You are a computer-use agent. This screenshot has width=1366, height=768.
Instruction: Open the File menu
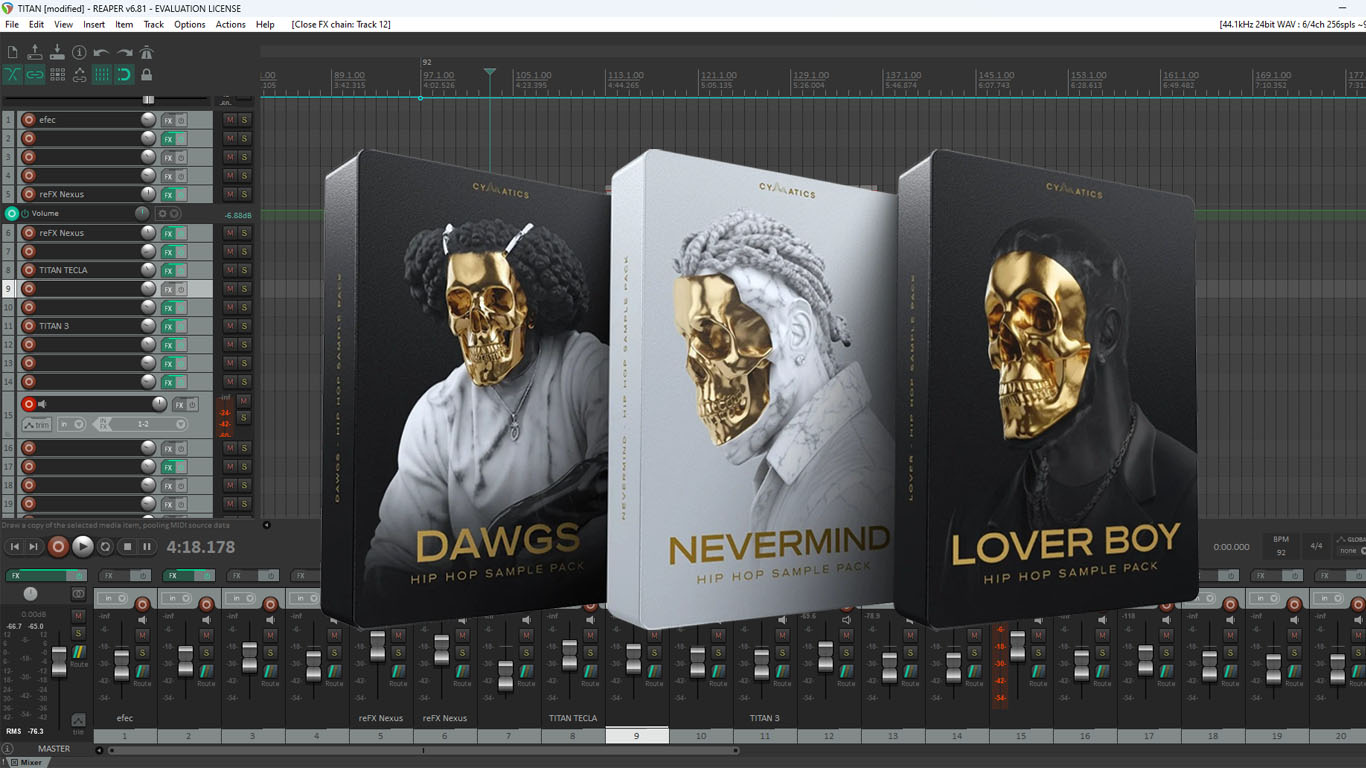[x=12, y=24]
